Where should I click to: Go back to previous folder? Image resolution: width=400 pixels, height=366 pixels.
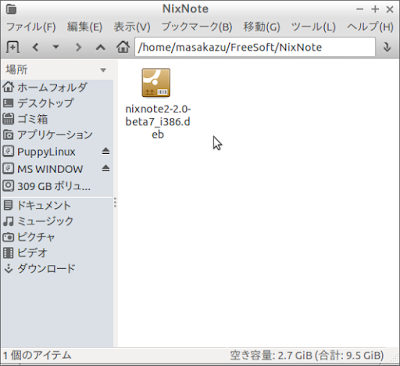[x=36, y=47]
